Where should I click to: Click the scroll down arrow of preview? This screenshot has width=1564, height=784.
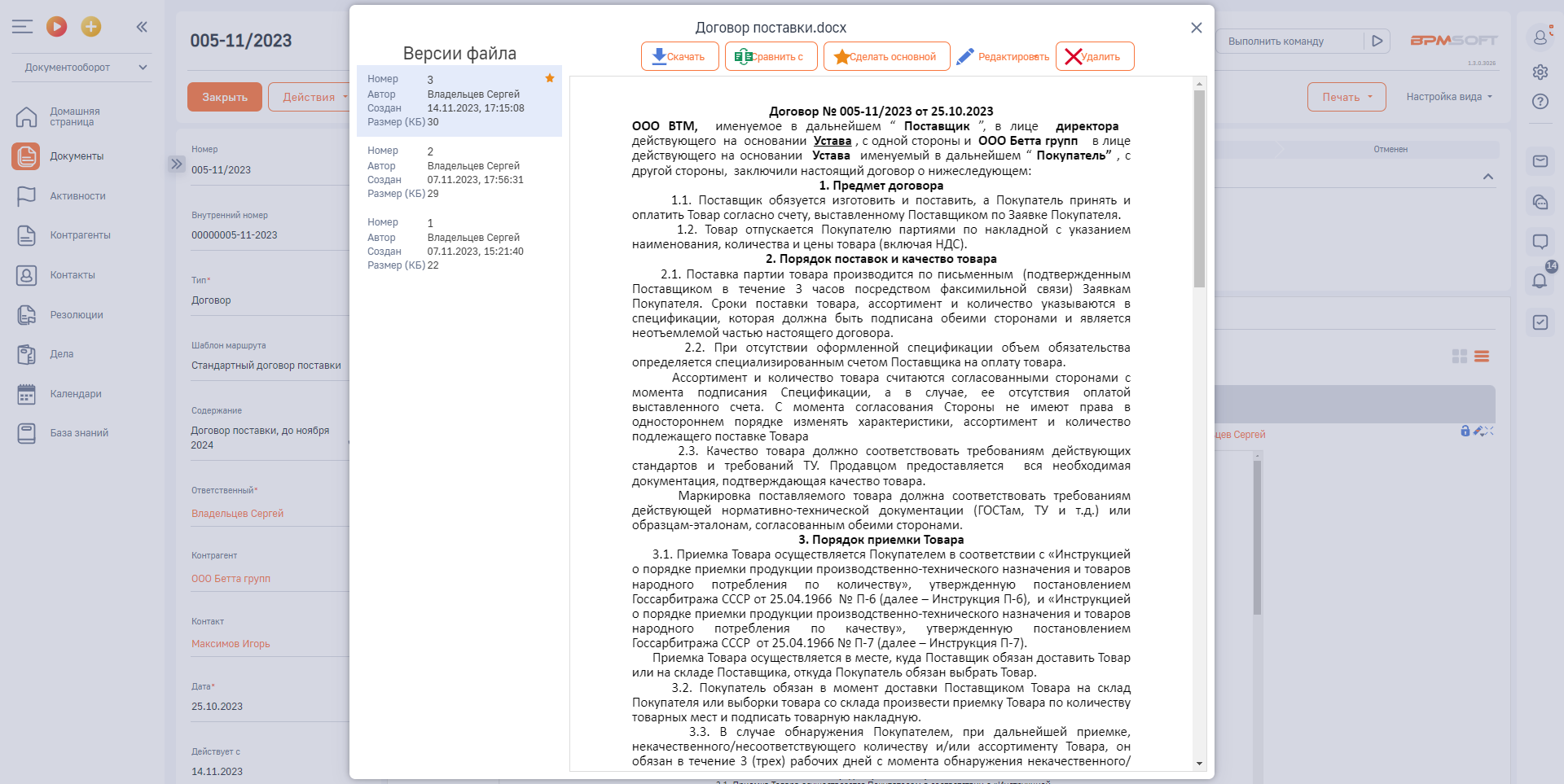tap(1199, 764)
